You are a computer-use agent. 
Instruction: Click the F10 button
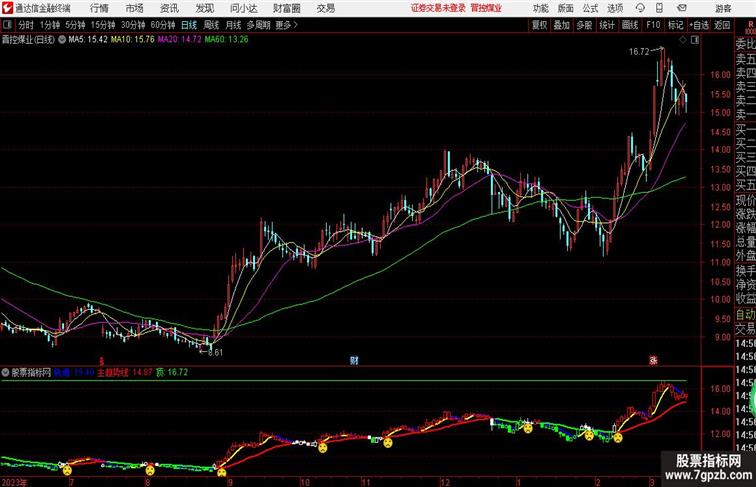tap(653, 25)
